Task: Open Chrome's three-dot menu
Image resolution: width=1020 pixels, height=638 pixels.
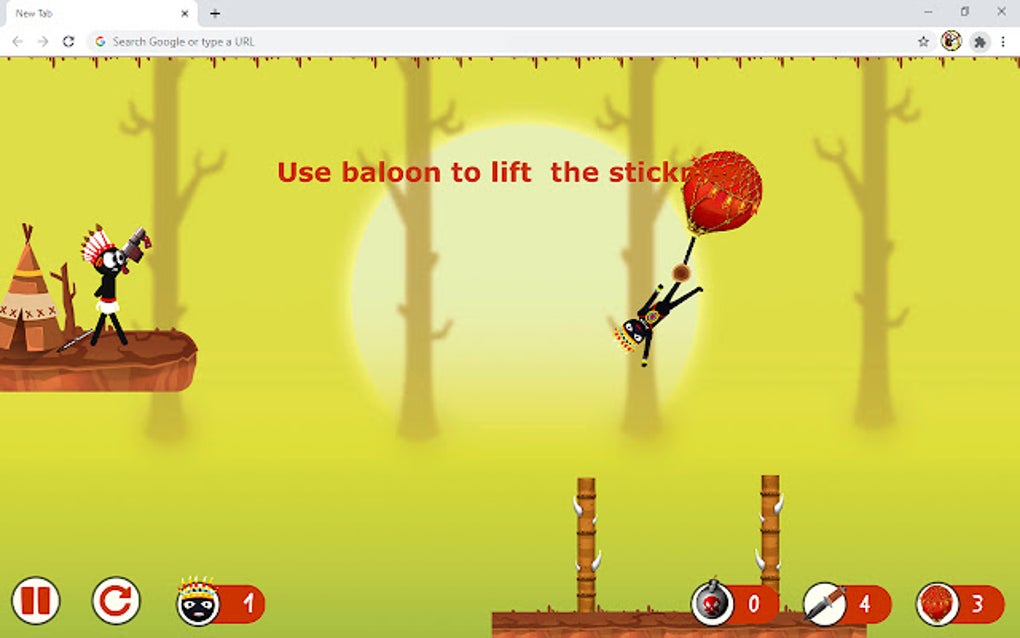Action: [1003, 42]
